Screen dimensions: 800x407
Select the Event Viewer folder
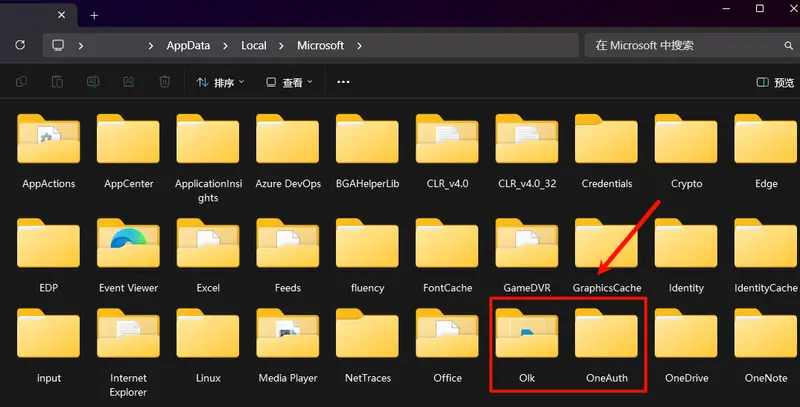pos(128,256)
